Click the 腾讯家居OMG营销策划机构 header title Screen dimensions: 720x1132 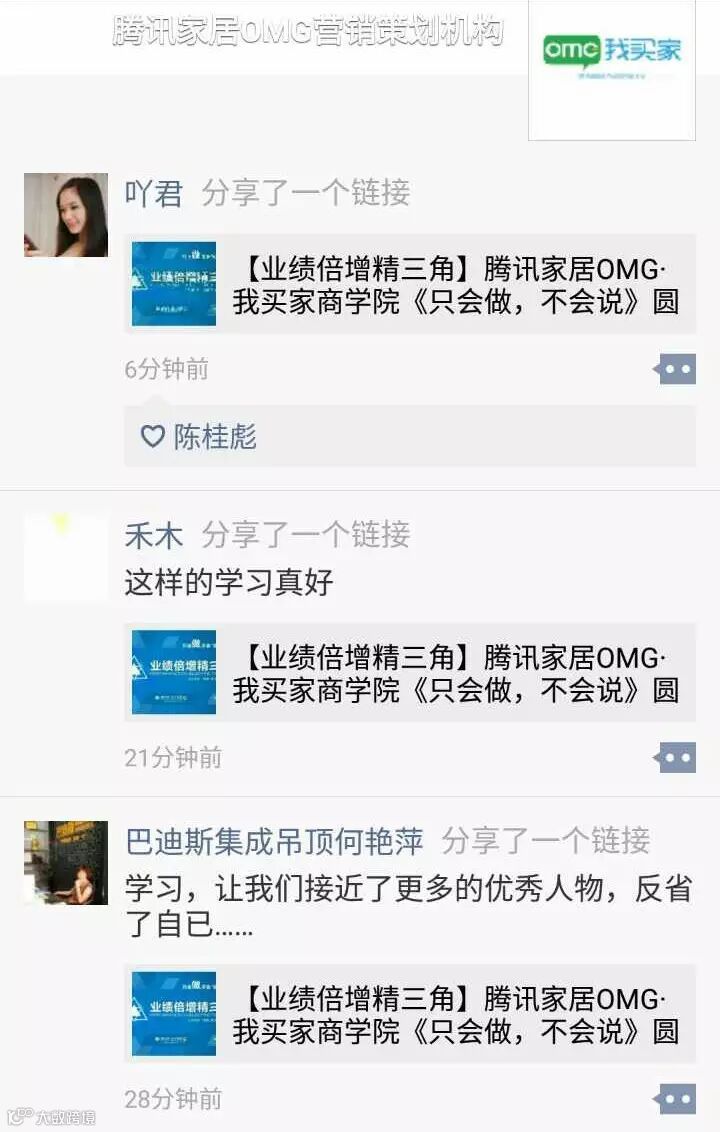308,31
